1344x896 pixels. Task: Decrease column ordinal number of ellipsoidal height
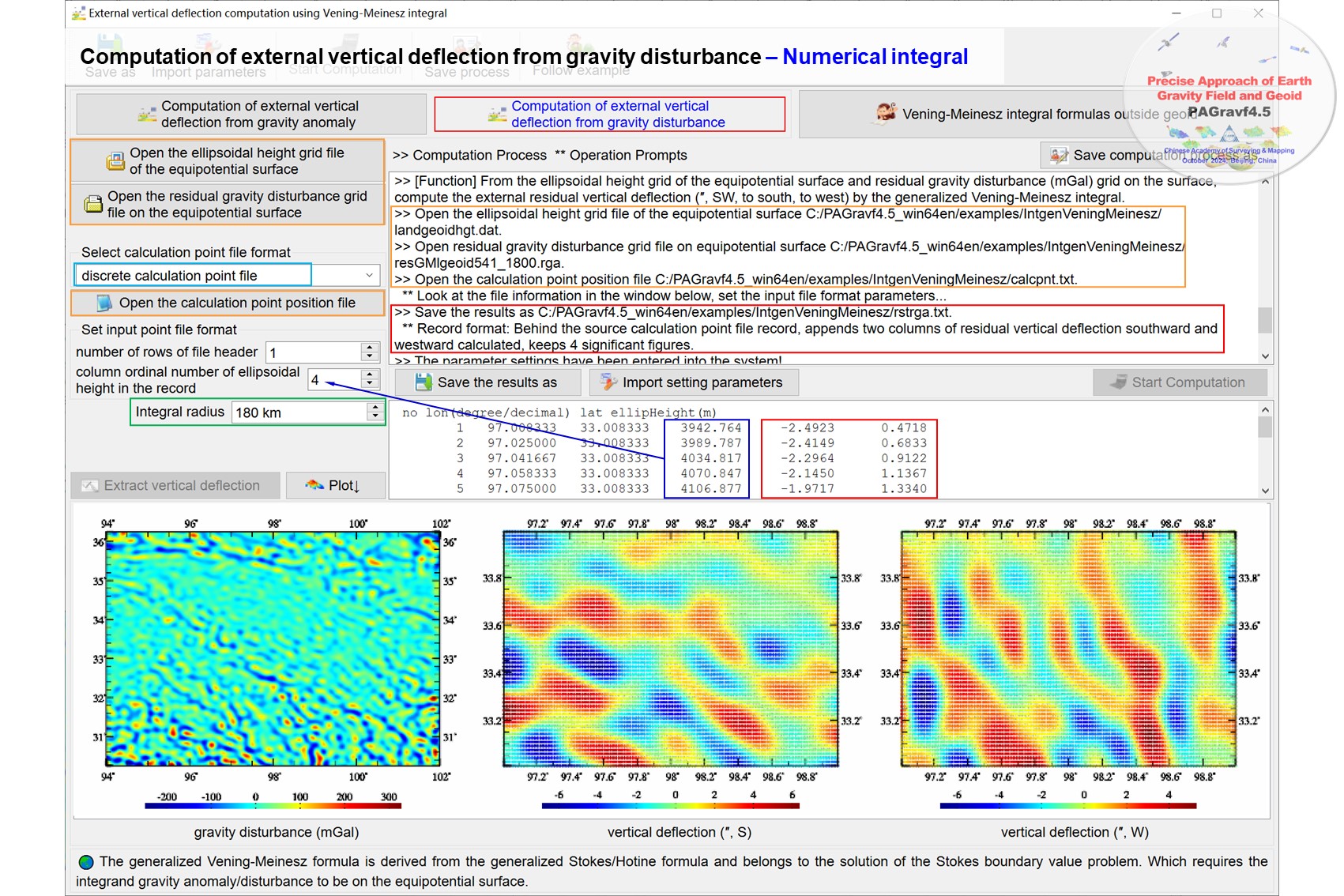pyautogui.click(x=369, y=384)
